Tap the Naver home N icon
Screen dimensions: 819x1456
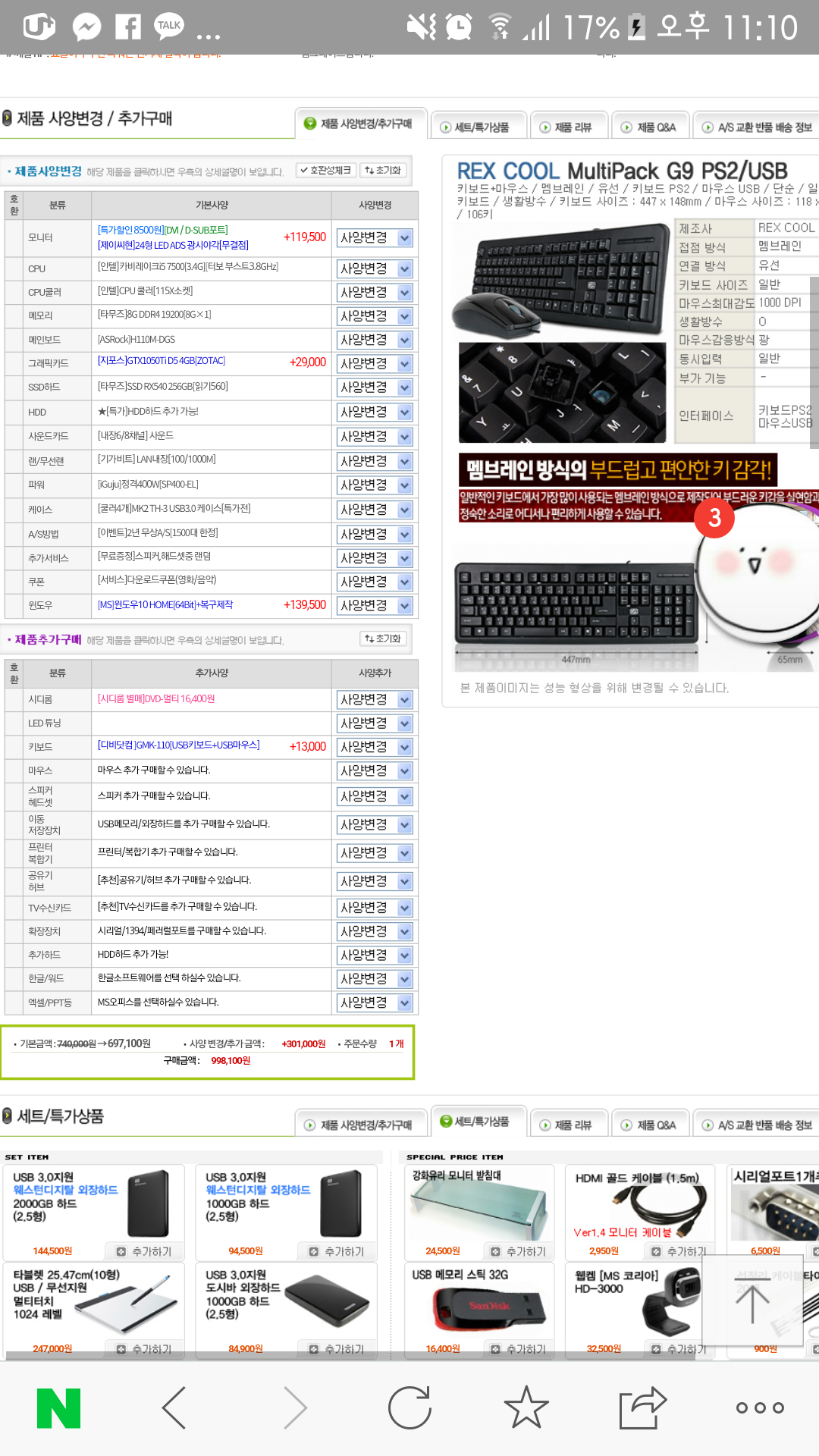pyautogui.click(x=58, y=1407)
